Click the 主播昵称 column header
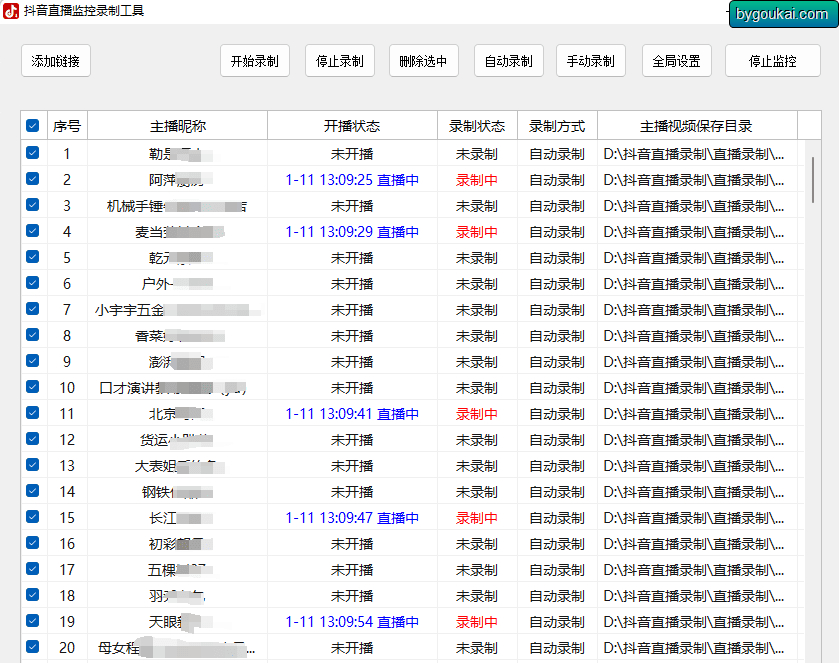 (x=178, y=126)
